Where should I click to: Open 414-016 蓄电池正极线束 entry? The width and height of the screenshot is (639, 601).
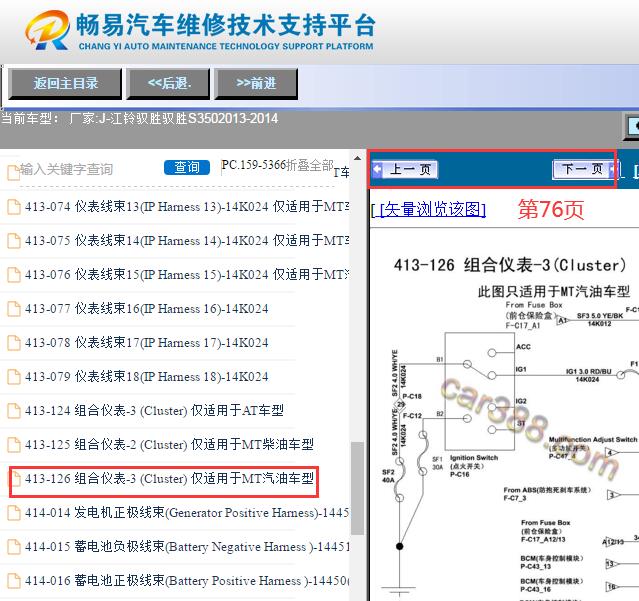187,580
